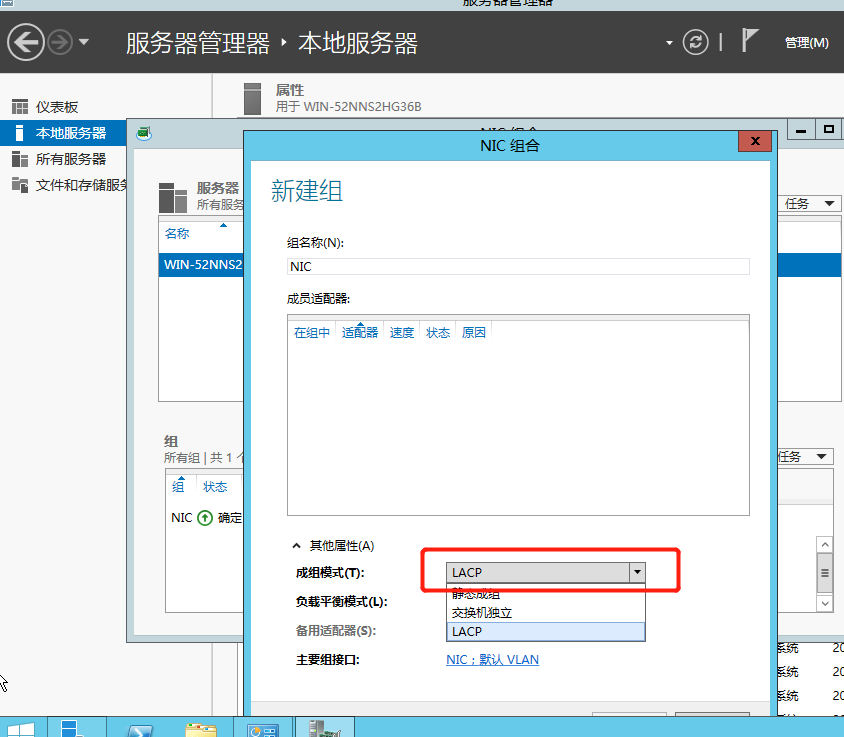
Task: Open the NIC；默认 VLAN link
Action: [493, 659]
